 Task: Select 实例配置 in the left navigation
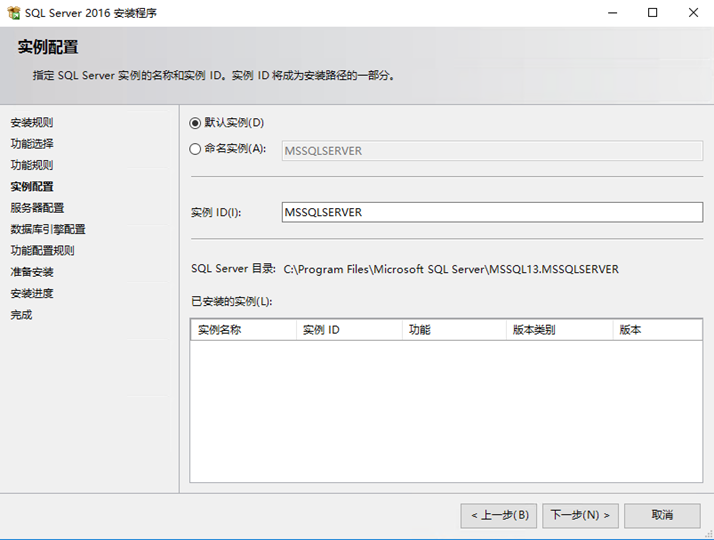[32, 186]
